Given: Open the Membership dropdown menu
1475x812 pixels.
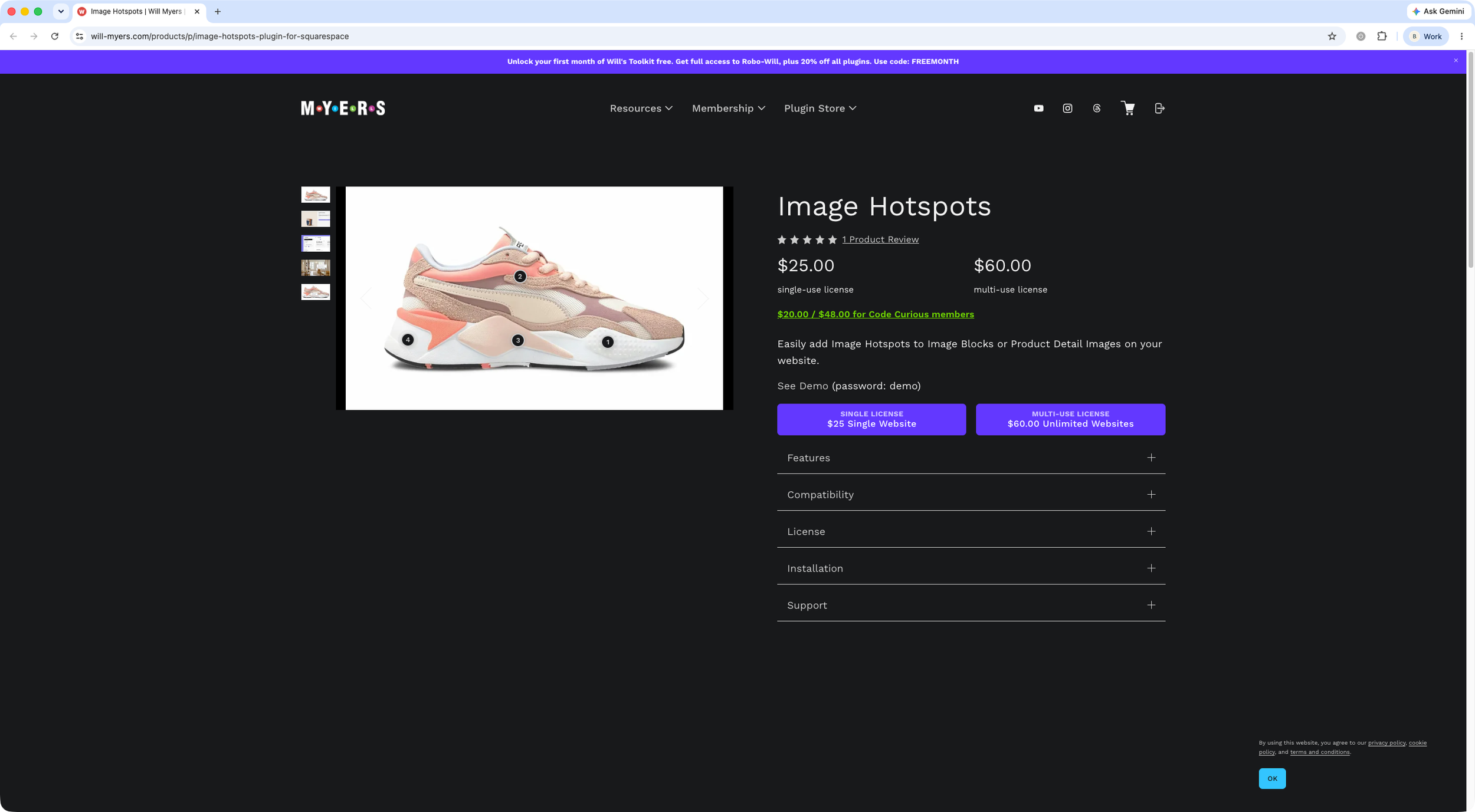Looking at the screenshot, I should [728, 109].
